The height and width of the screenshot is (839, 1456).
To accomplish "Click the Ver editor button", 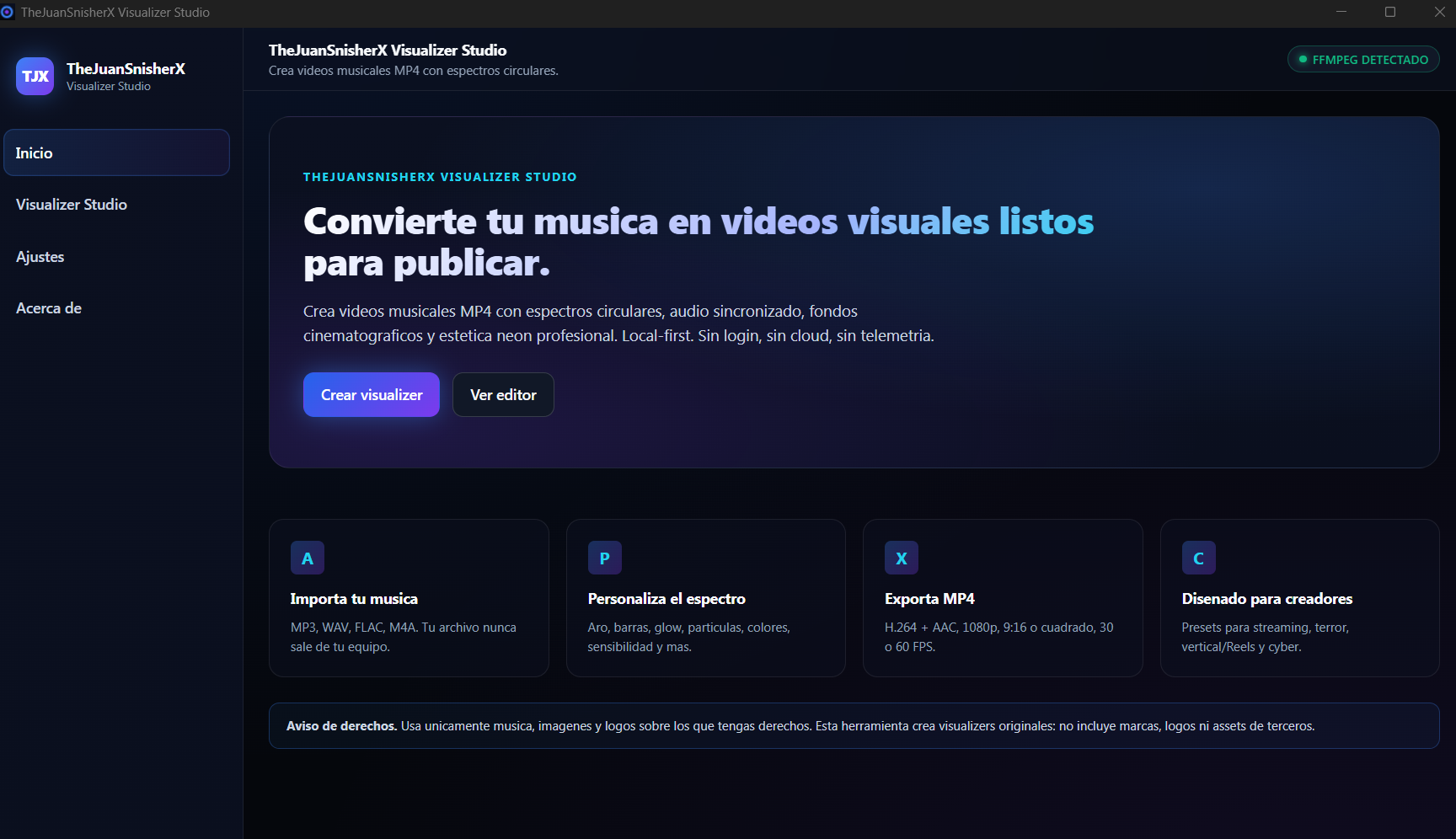I will [503, 394].
